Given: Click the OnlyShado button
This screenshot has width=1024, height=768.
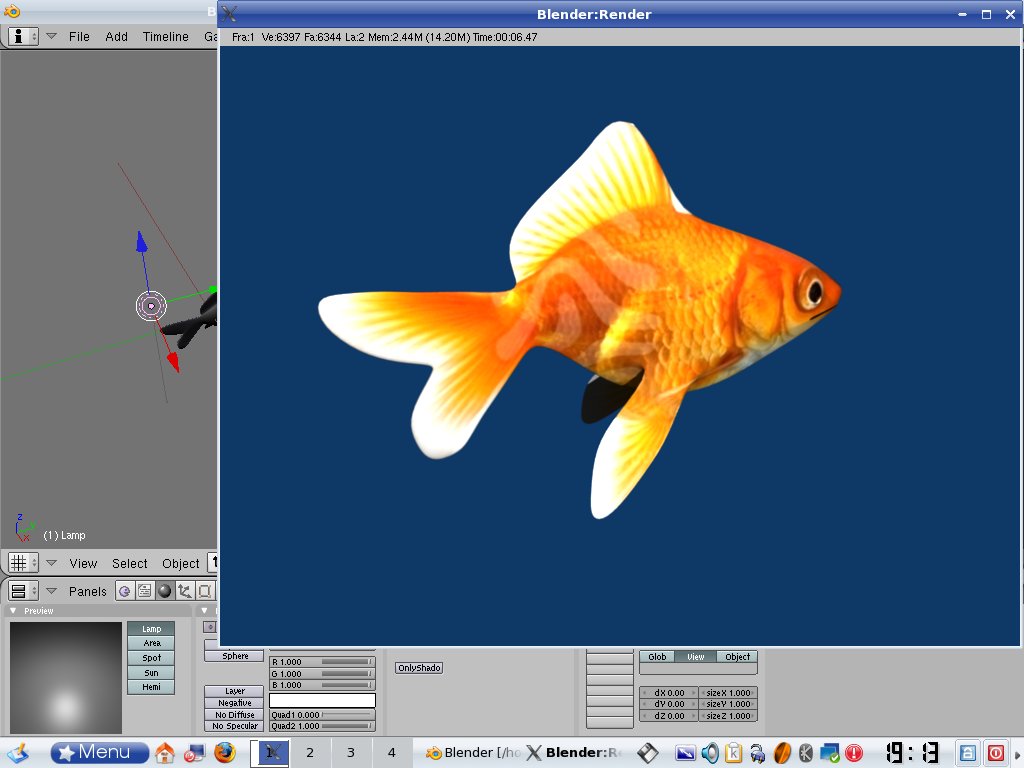Looking at the screenshot, I should coord(419,668).
